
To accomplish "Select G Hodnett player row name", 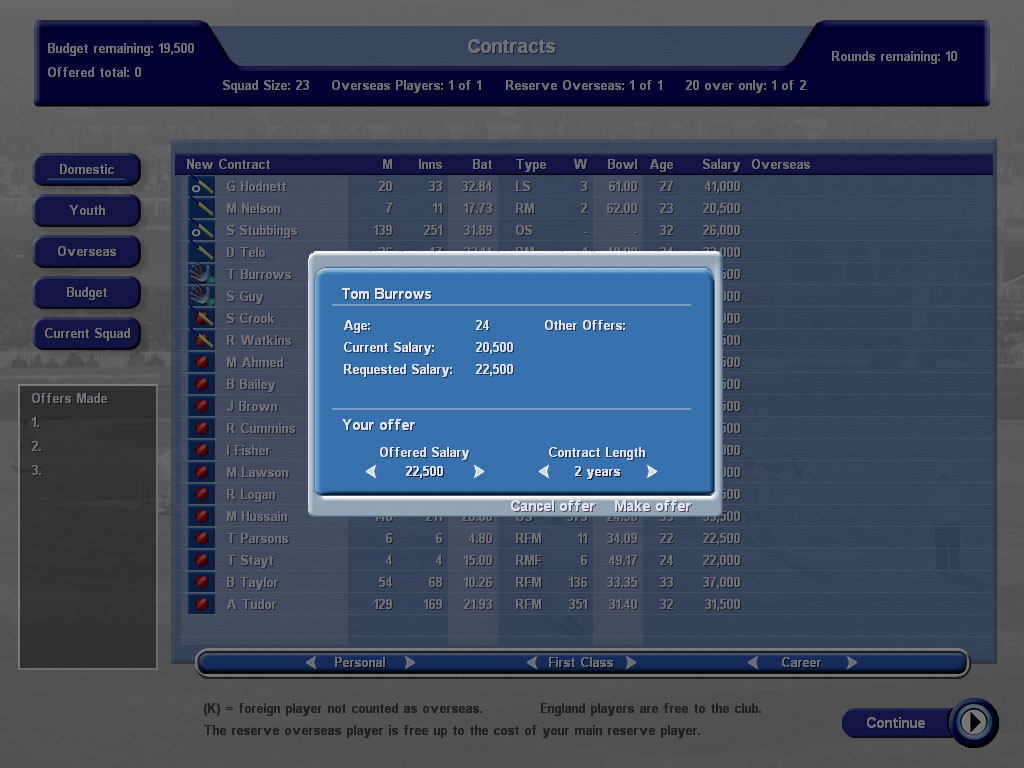I will pyautogui.click(x=257, y=187).
